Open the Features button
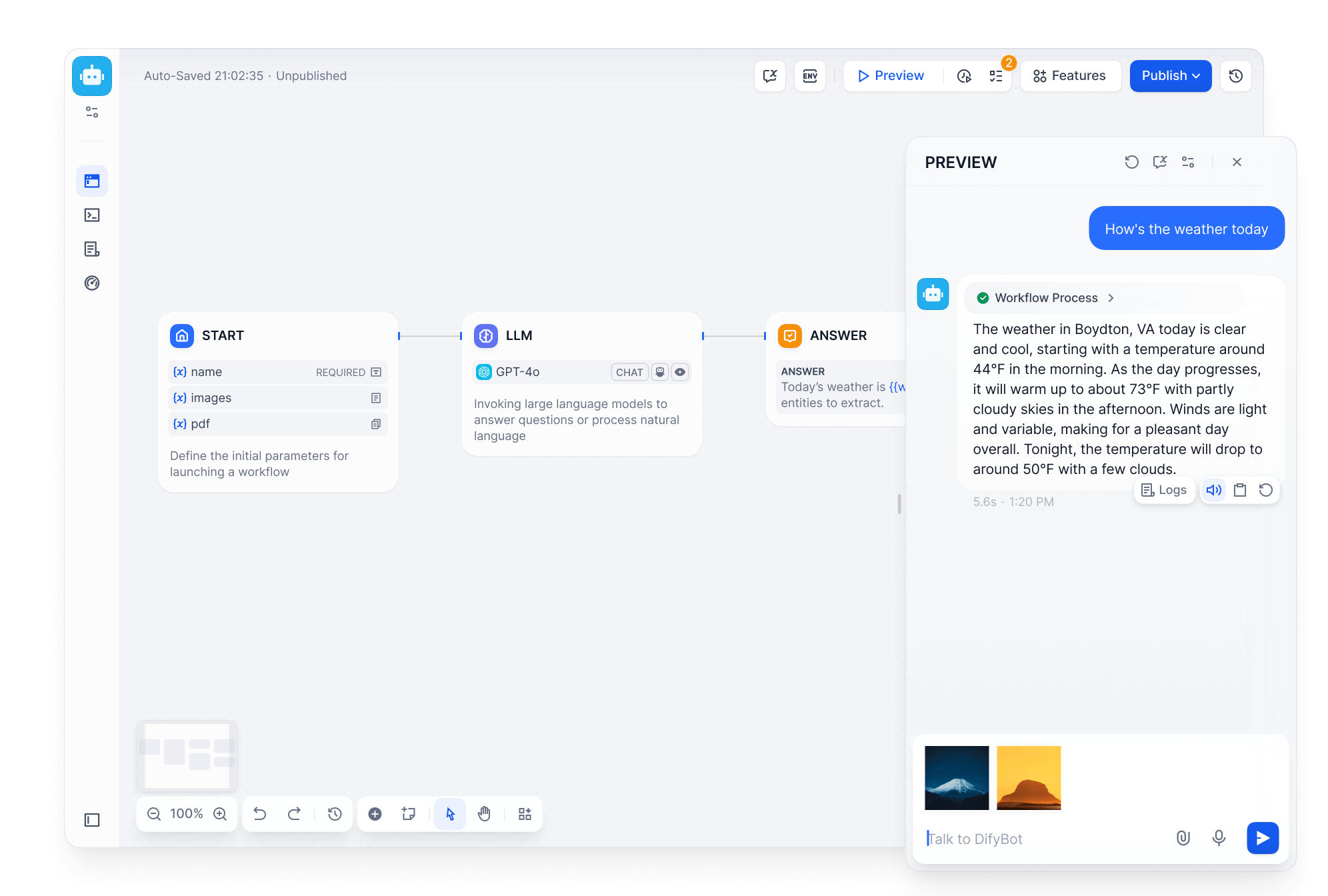The height and width of the screenshot is (896, 1328). point(1070,76)
